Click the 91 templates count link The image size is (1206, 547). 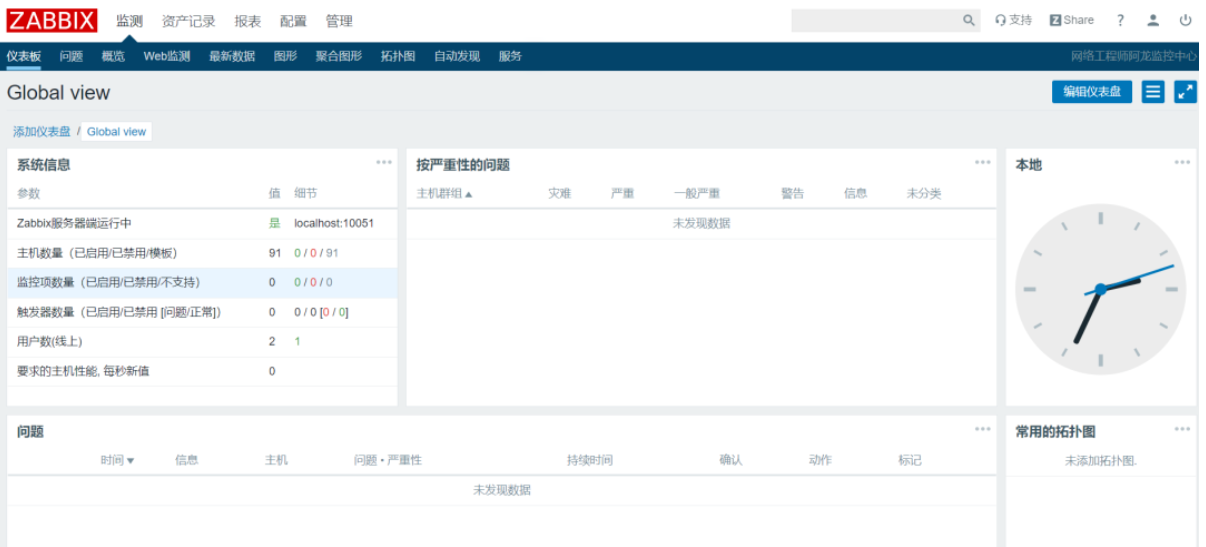tap(332, 253)
